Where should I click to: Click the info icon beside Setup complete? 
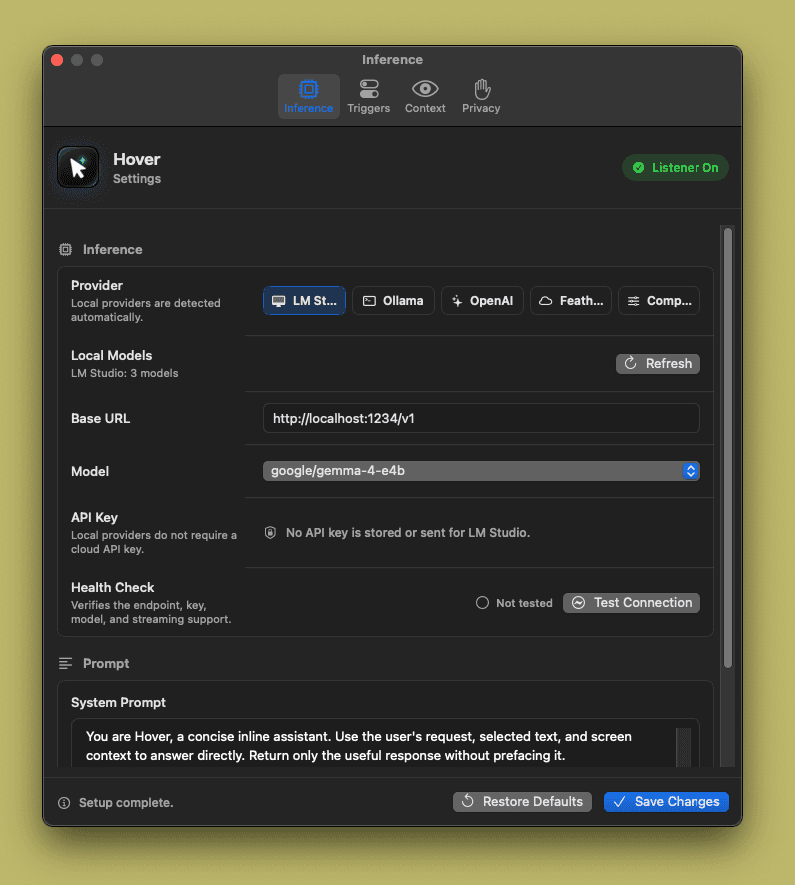64,803
